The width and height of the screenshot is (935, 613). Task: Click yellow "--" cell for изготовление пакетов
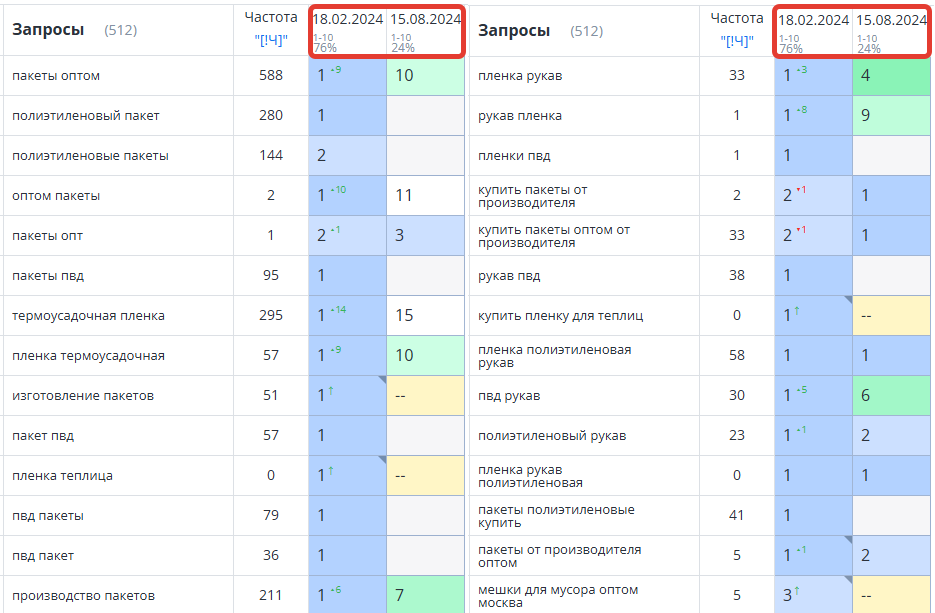coord(425,396)
